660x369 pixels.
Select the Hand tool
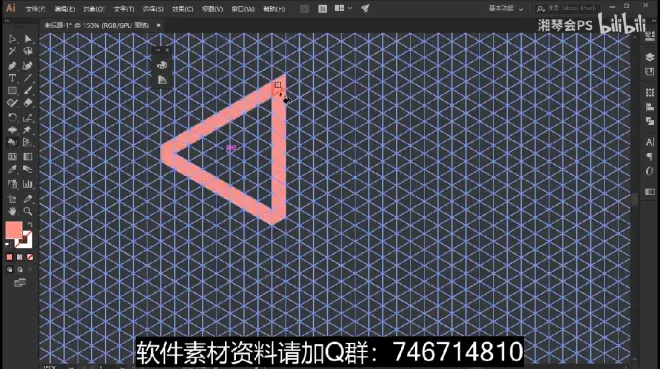(x=12, y=211)
